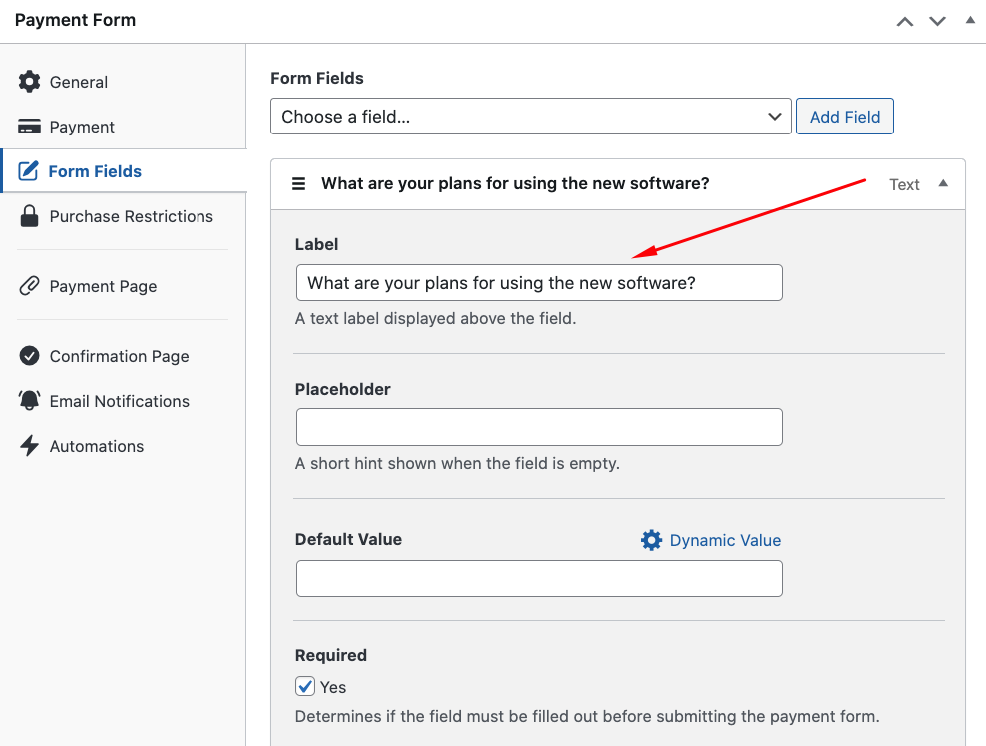Screen dimensions: 986x746
Task: Click into the Label text input
Action: [x=539, y=283]
